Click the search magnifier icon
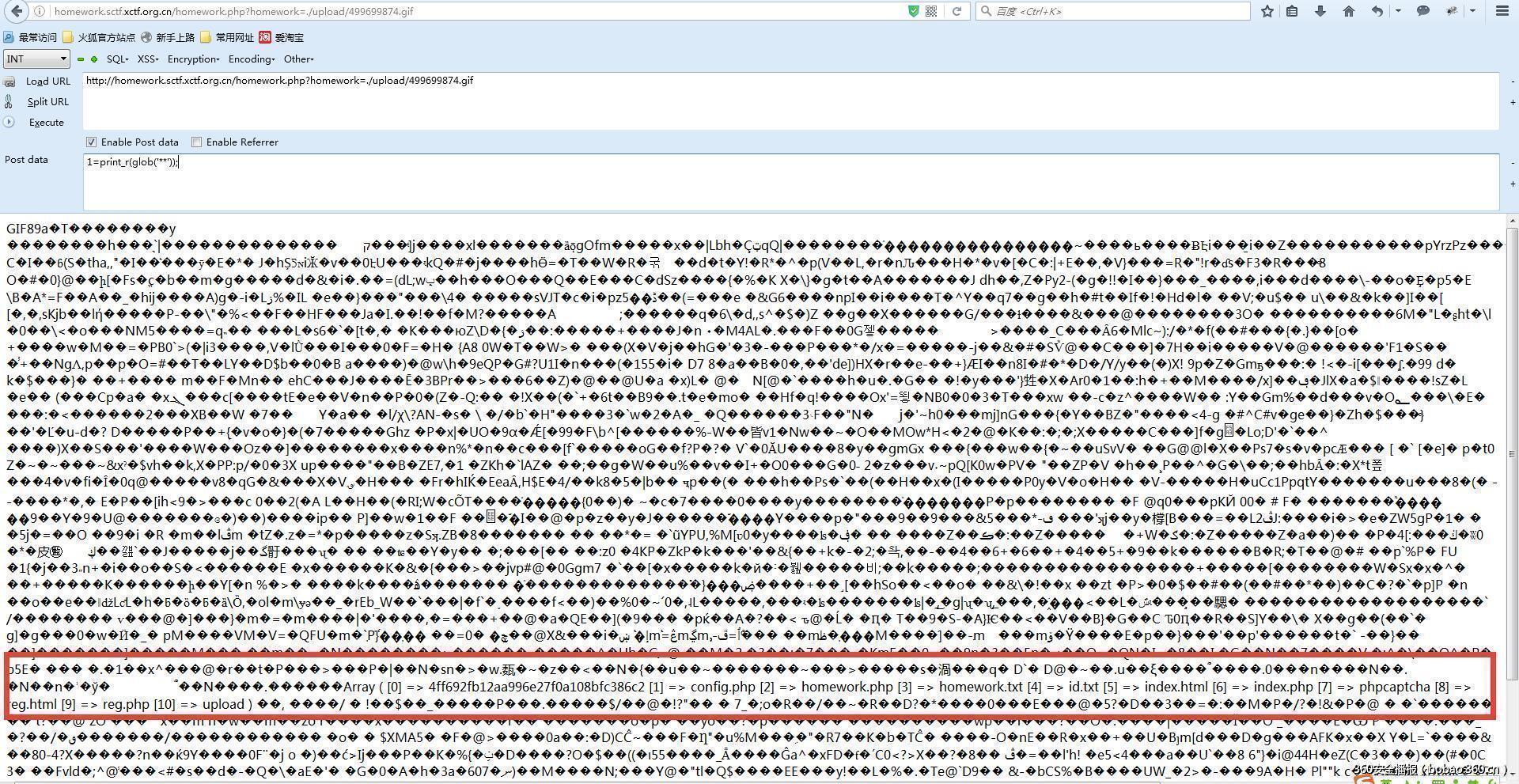This screenshot has width=1519, height=784. point(986,11)
